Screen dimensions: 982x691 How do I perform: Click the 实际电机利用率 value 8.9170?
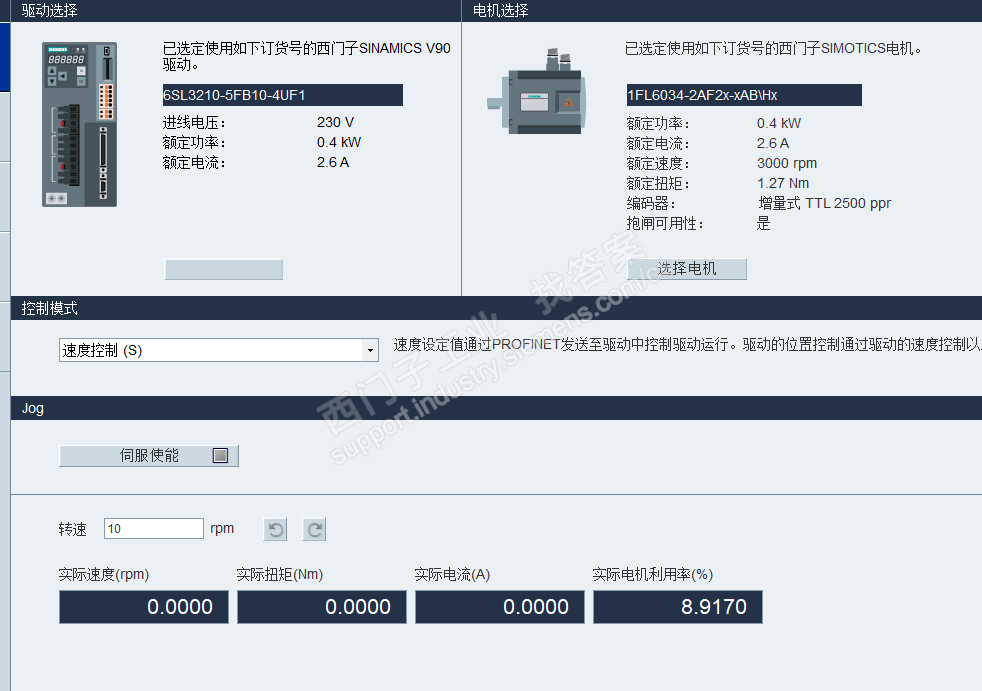(x=678, y=607)
